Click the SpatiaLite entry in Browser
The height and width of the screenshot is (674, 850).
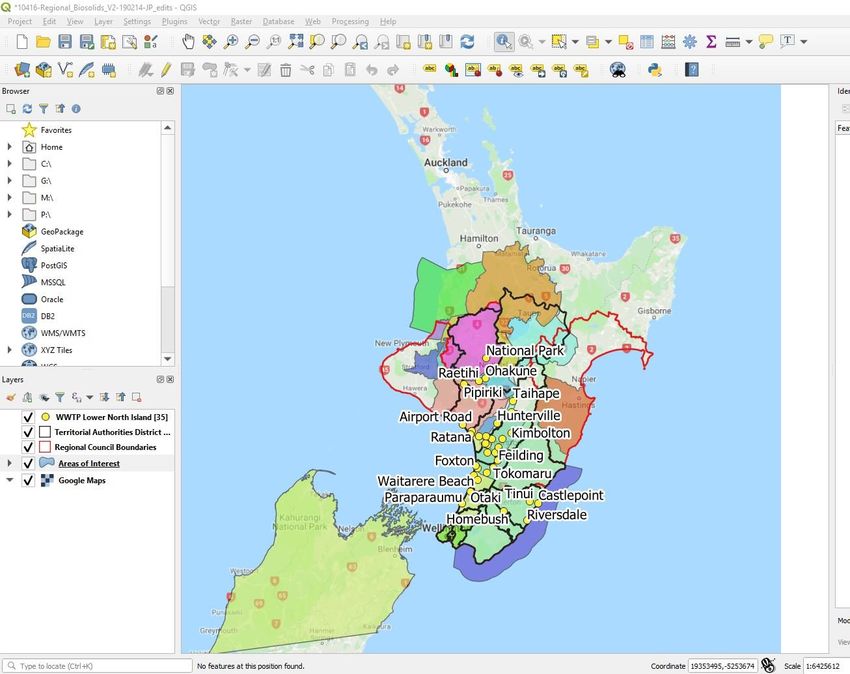pyautogui.click(x=57, y=248)
